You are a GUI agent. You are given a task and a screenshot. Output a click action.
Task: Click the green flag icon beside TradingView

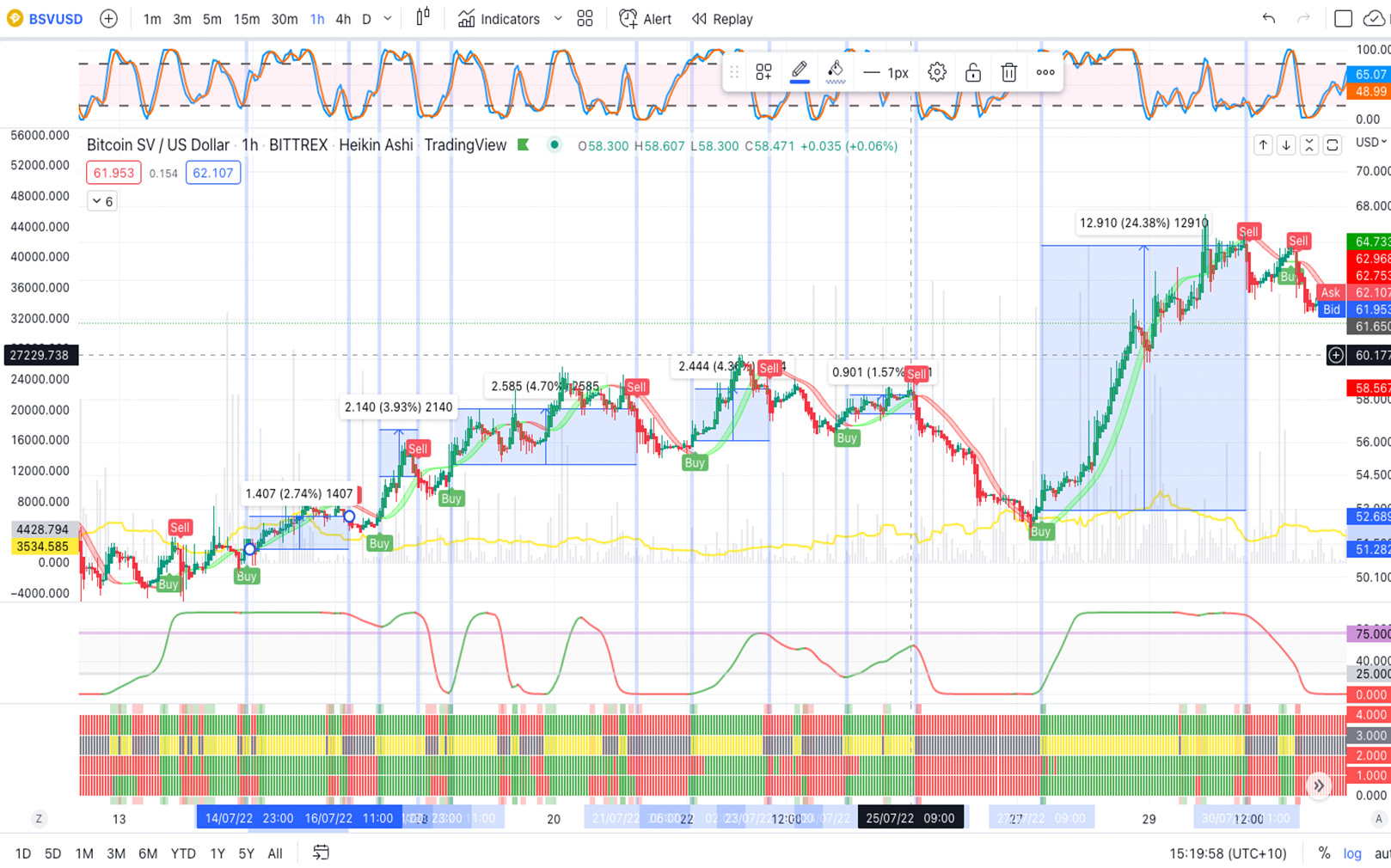tap(524, 144)
